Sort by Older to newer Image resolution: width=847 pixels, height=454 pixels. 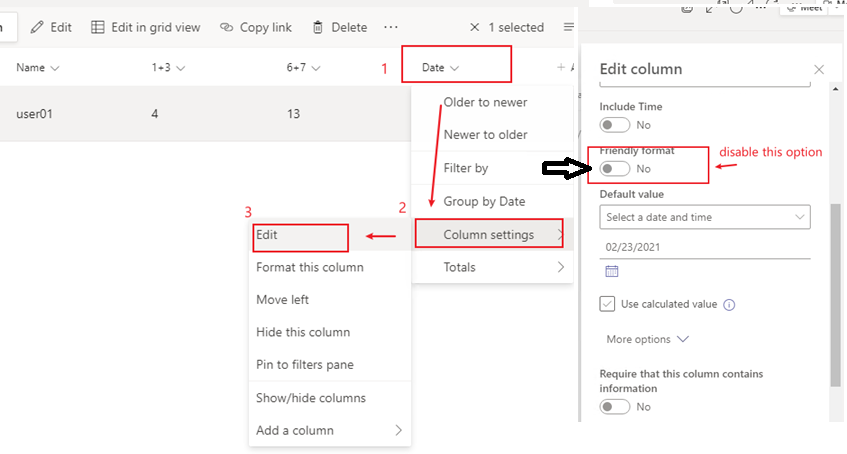coord(485,102)
